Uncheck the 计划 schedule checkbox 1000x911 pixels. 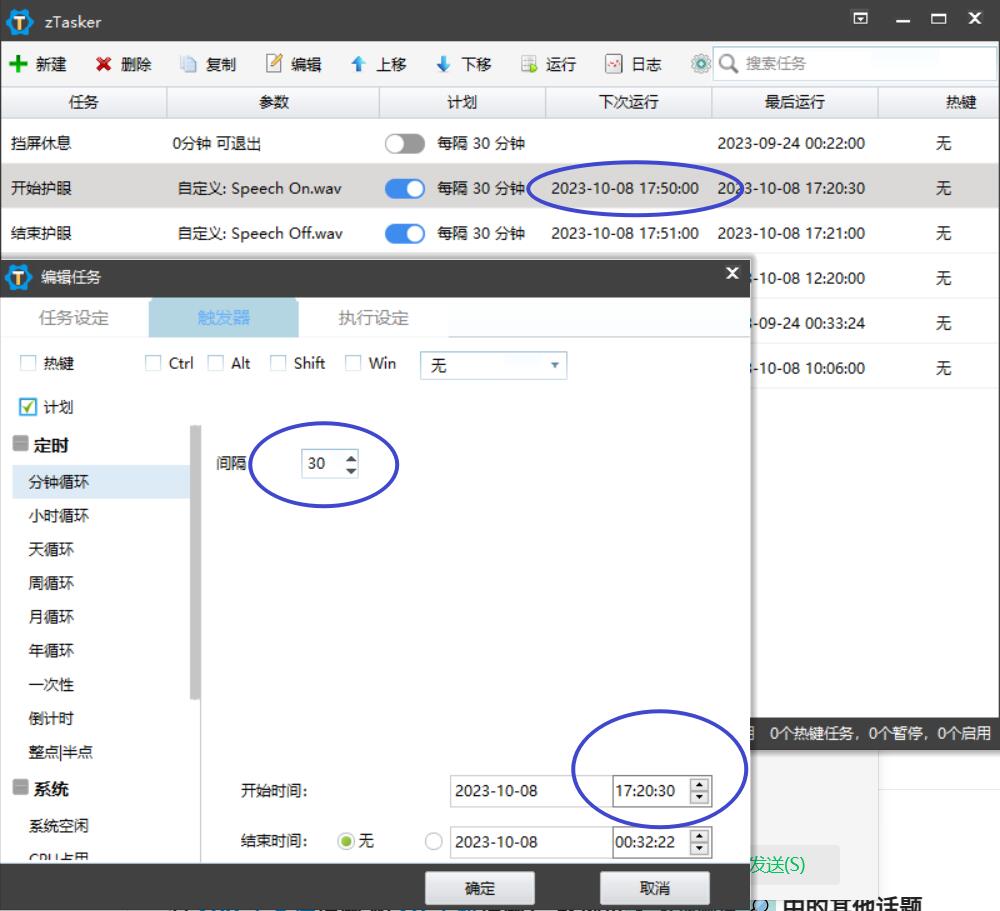27,407
